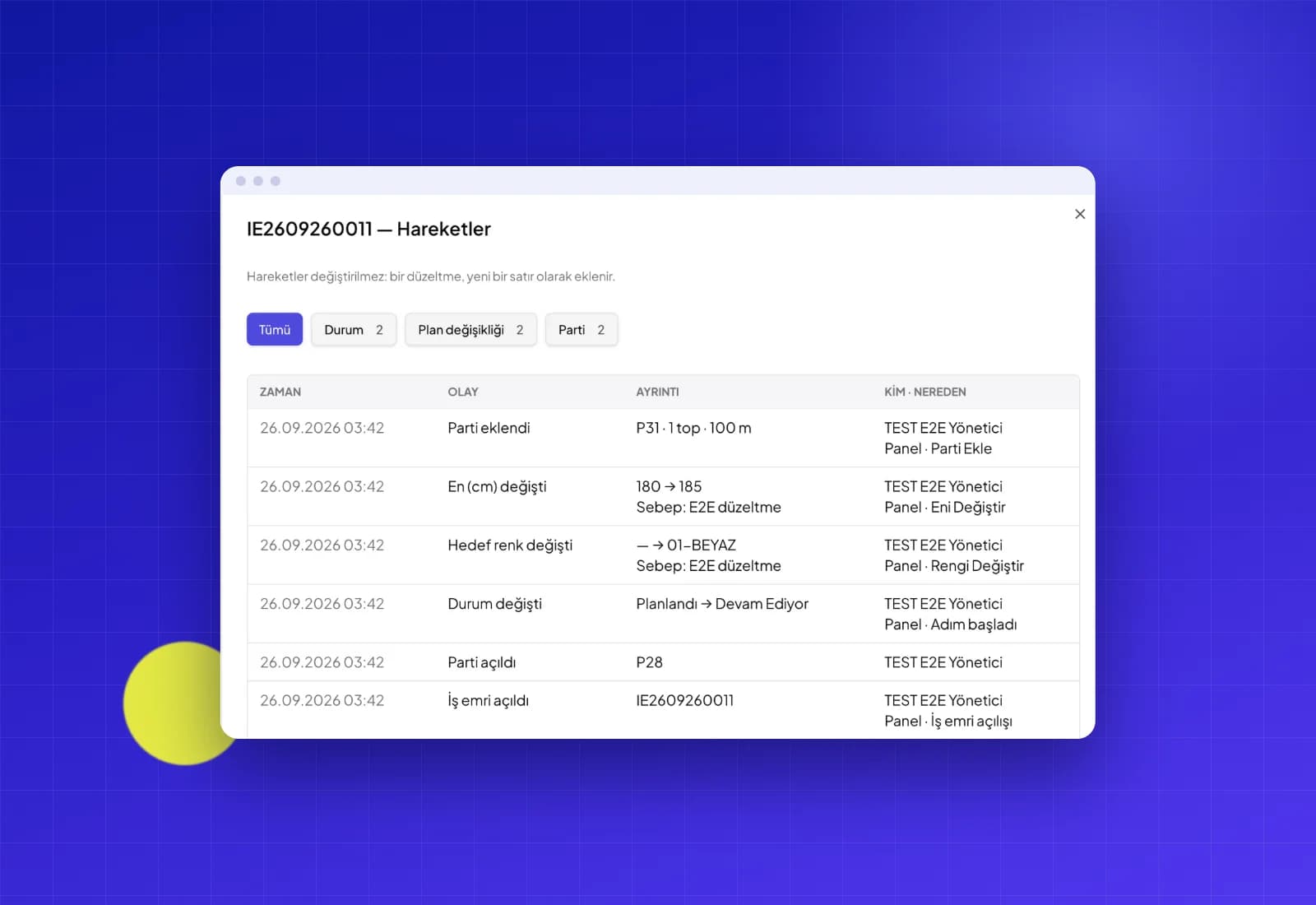Screen dimensions: 1316x905
Task: Click timestamp in İş emri açıldı row
Action: (322, 700)
